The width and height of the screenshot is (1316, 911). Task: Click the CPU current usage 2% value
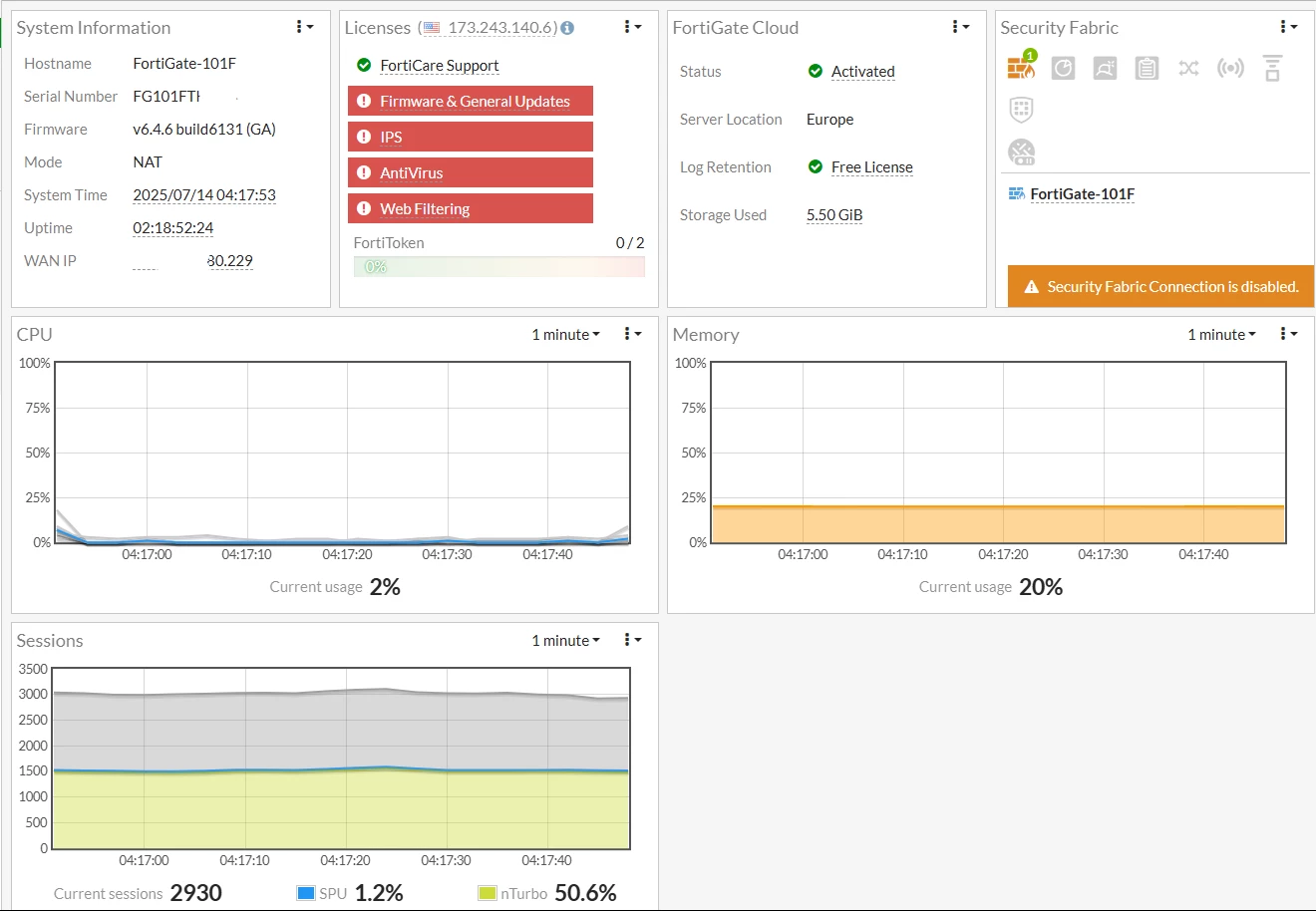(385, 587)
